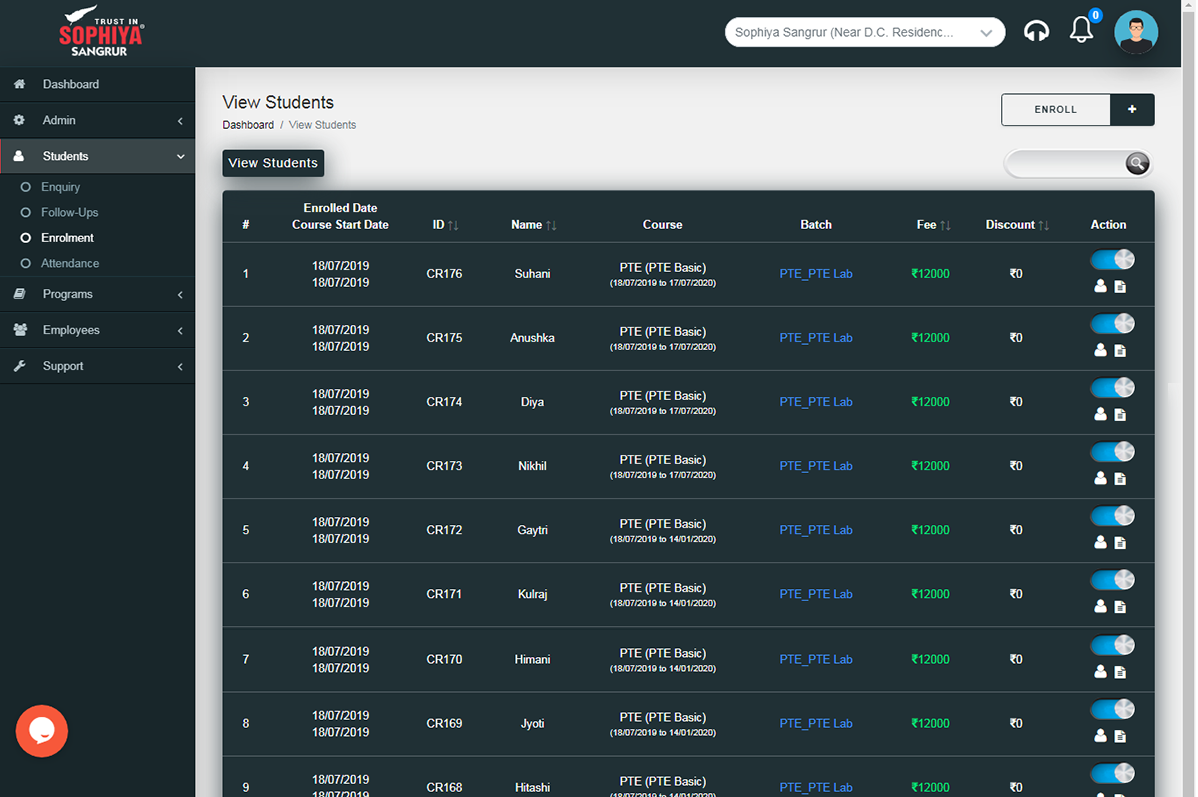Click student ID CR170
The width and height of the screenshot is (1198, 797).
(x=444, y=659)
